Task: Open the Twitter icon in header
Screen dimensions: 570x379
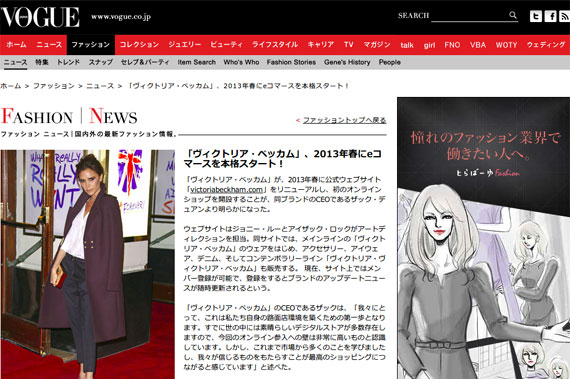Action: [x=536, y=16]
